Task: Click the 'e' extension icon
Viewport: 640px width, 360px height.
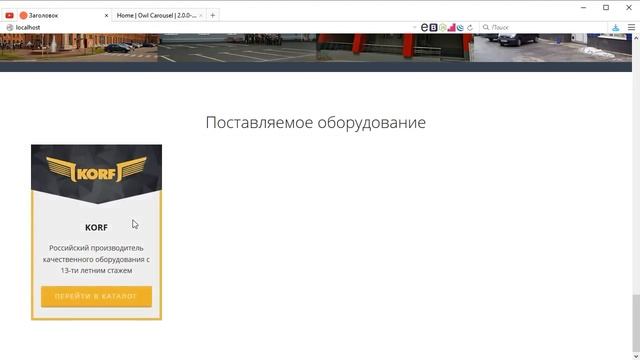Action: point(424,27)
